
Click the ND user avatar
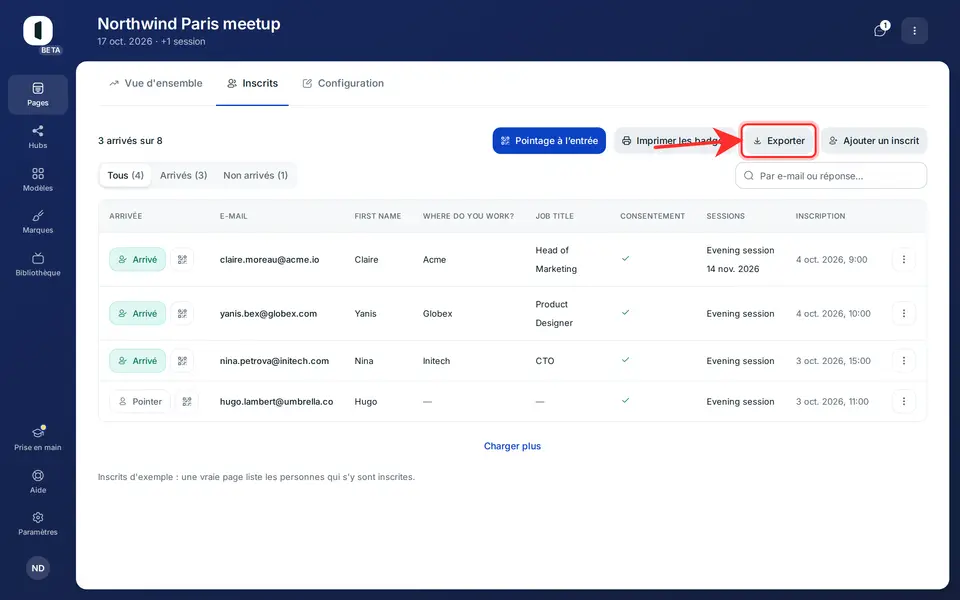(x=38, y=568)
